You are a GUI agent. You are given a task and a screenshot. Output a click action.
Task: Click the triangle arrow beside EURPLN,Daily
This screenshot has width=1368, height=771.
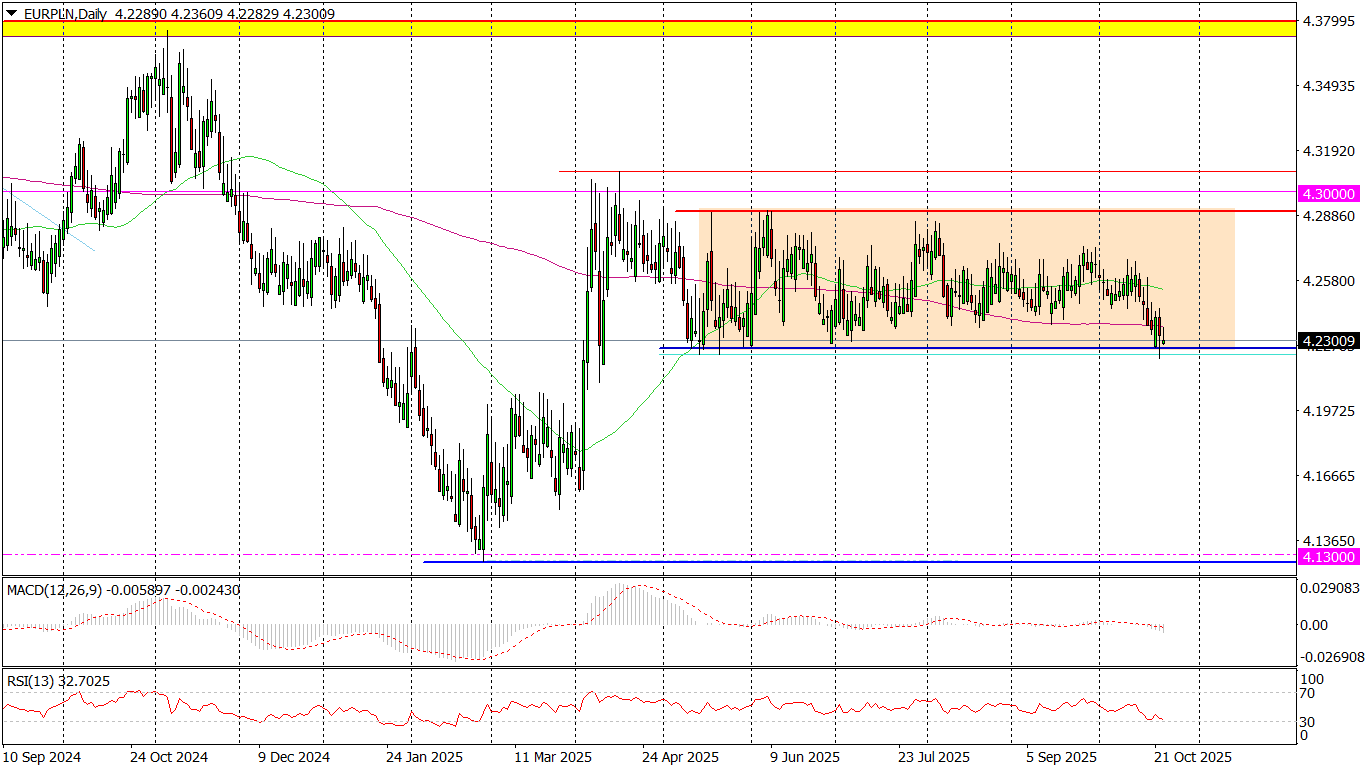click(10, 14)
